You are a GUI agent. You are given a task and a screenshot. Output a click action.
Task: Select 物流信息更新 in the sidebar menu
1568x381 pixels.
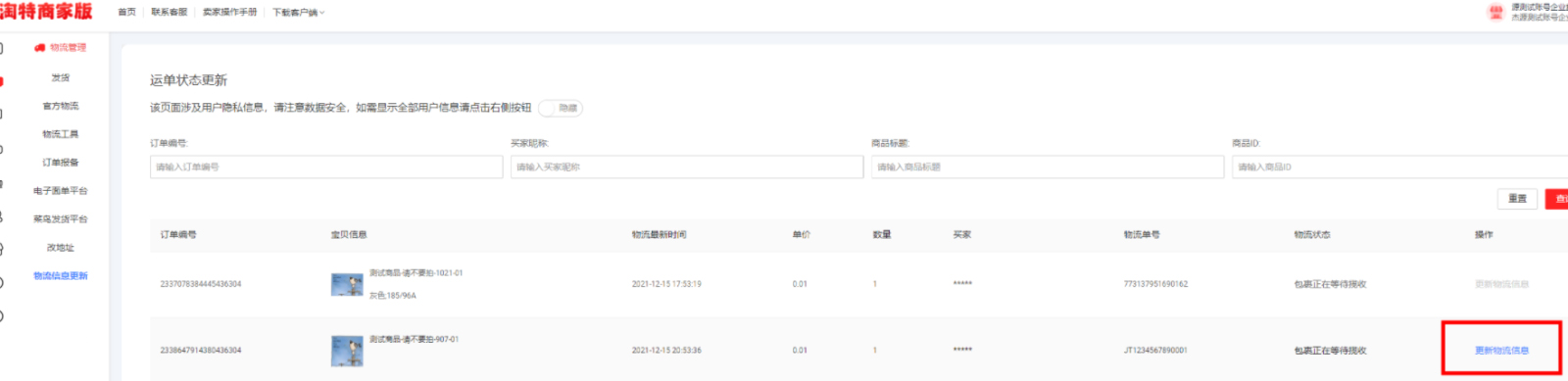click(61, 276)
